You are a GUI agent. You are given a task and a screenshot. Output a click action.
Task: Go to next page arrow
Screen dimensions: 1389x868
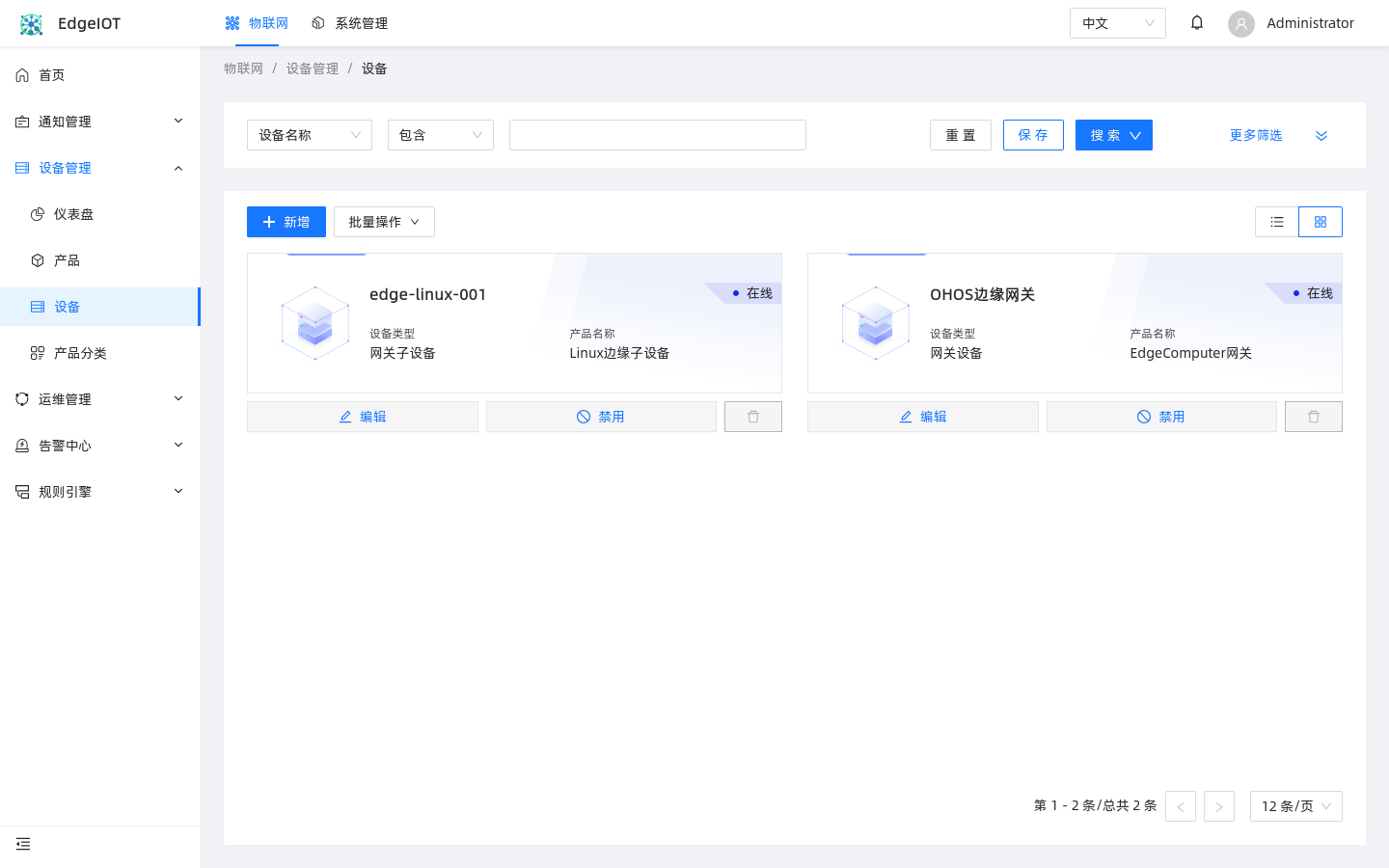point(1219,806)
